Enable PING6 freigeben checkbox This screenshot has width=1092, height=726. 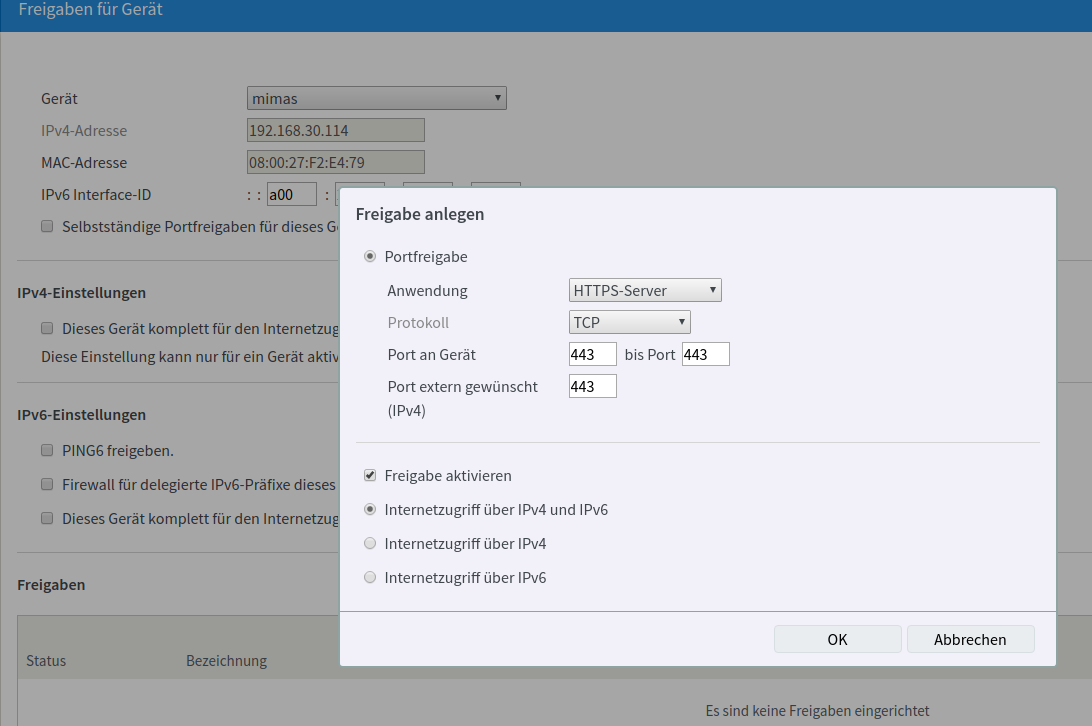(x=47, y=451)
